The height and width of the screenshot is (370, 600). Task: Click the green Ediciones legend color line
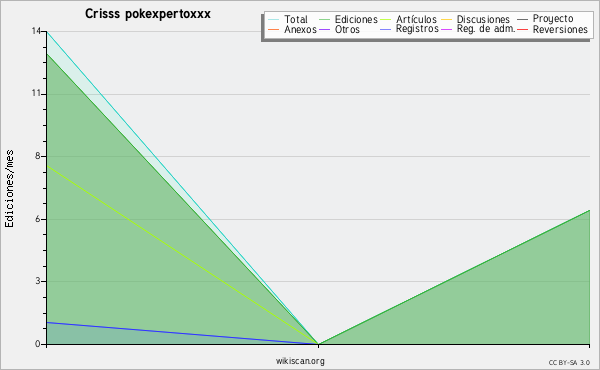pyautogui.click(x=324, y=19)
